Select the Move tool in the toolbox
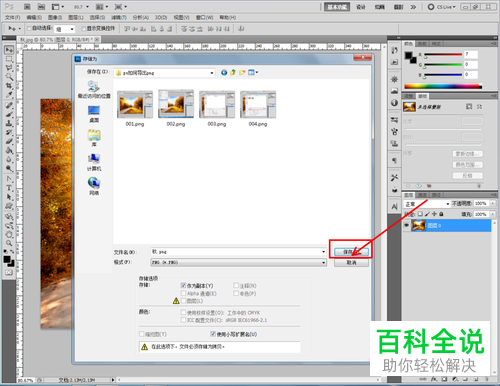The image size is (500, 386). (9, 50)
